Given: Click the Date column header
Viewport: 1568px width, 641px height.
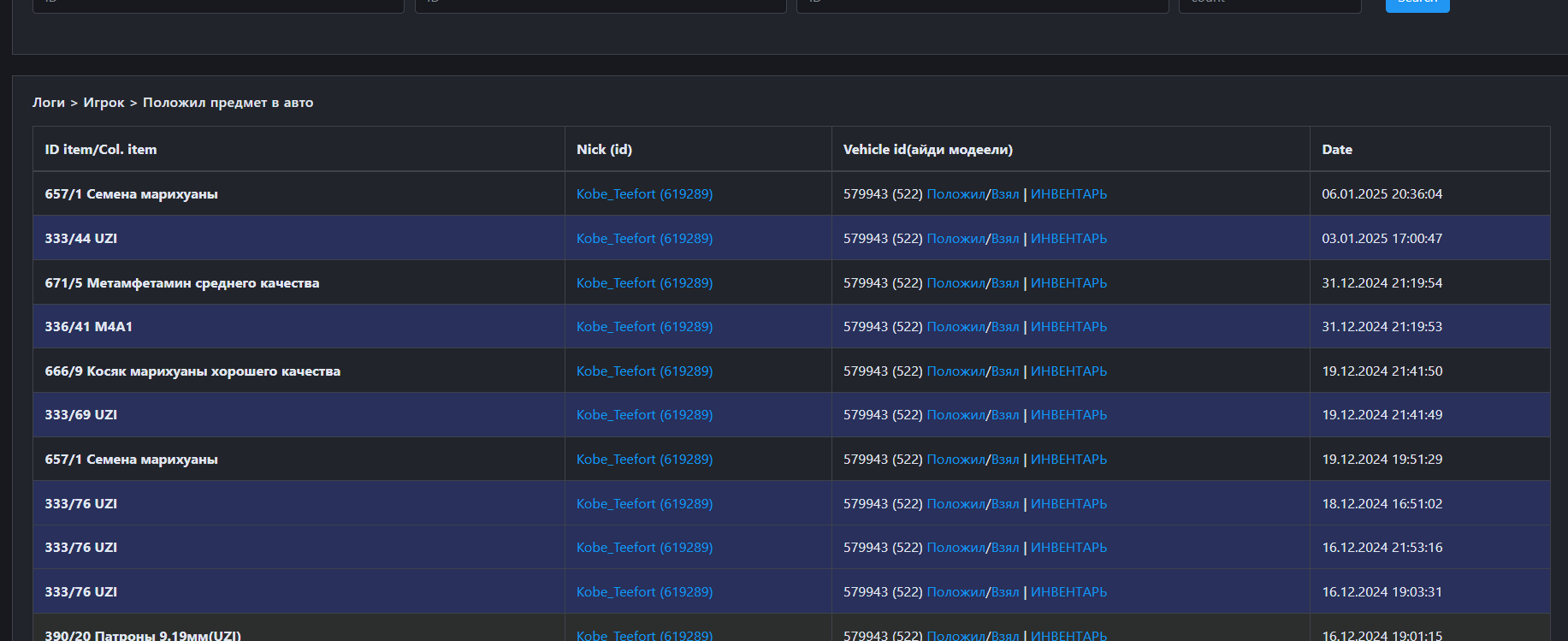Looking at the screenshot, I should pyautogui.click(x=1336, y=150).
